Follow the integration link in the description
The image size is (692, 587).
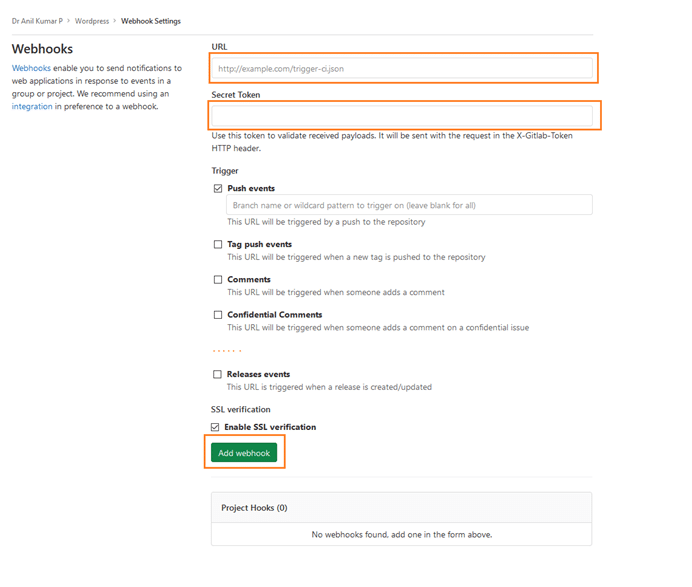click(x=32, y=106)
